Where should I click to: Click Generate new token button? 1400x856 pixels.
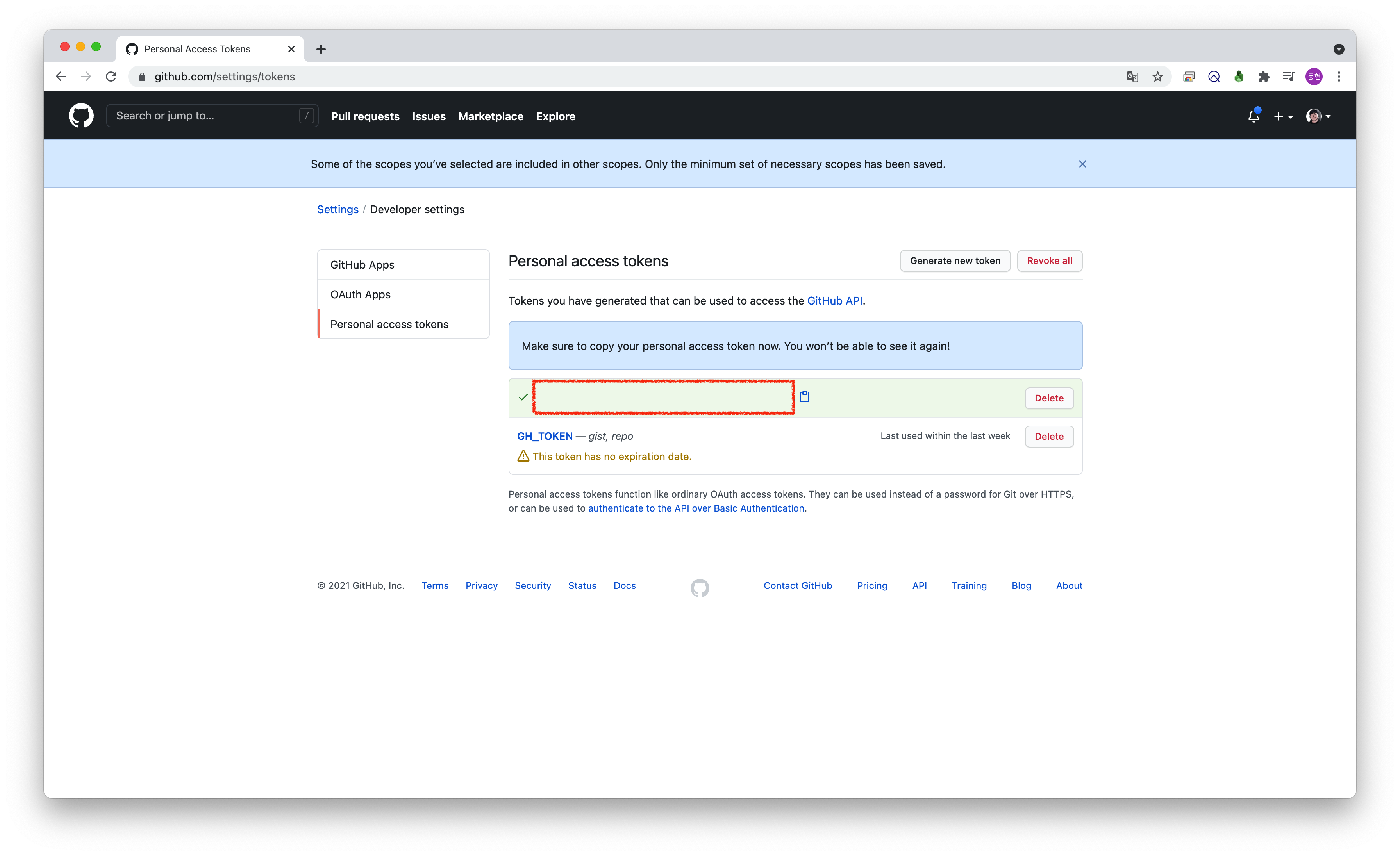(x=955, y=261)
